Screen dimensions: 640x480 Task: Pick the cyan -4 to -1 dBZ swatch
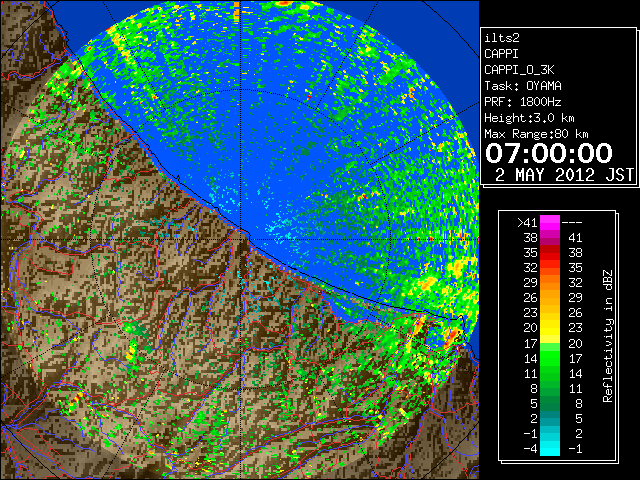point(550,449)
